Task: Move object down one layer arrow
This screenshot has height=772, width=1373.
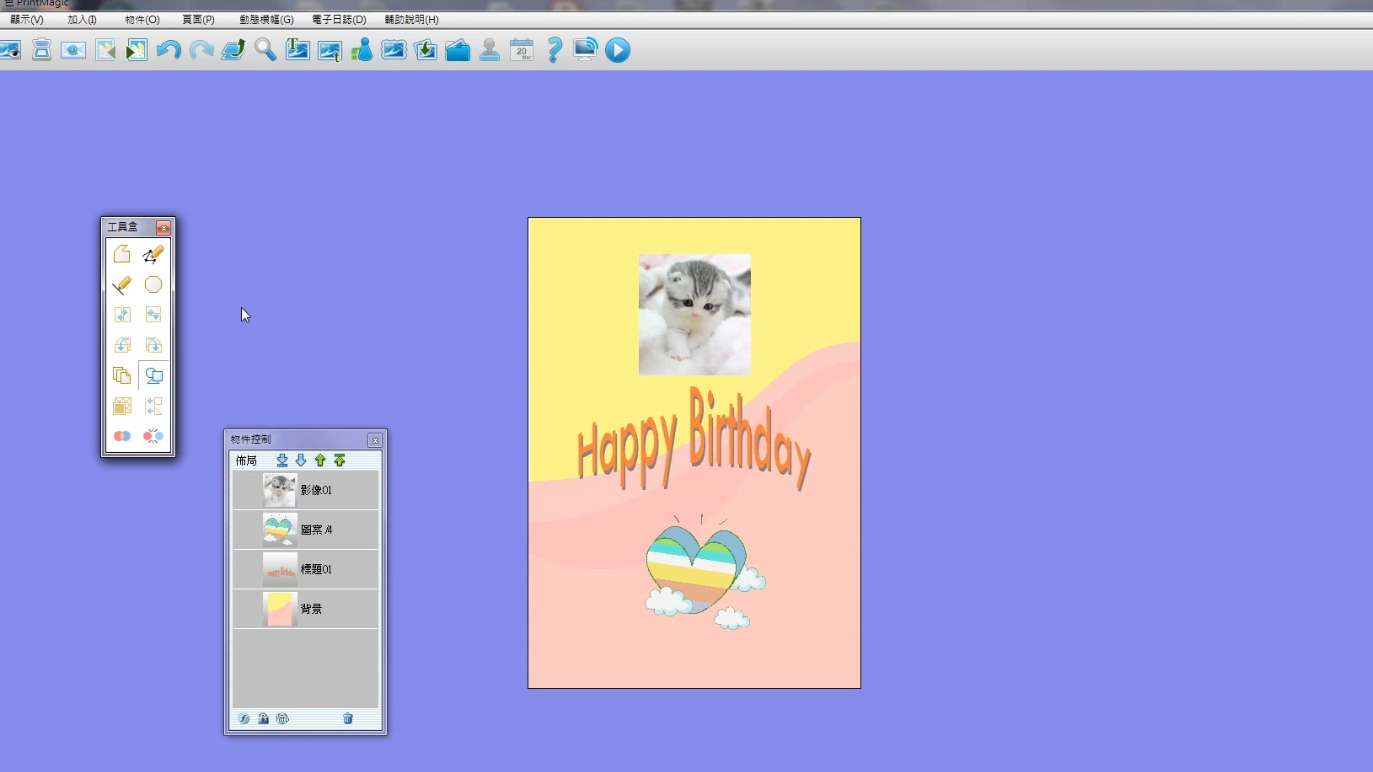Action: click(x=301, y=461)
